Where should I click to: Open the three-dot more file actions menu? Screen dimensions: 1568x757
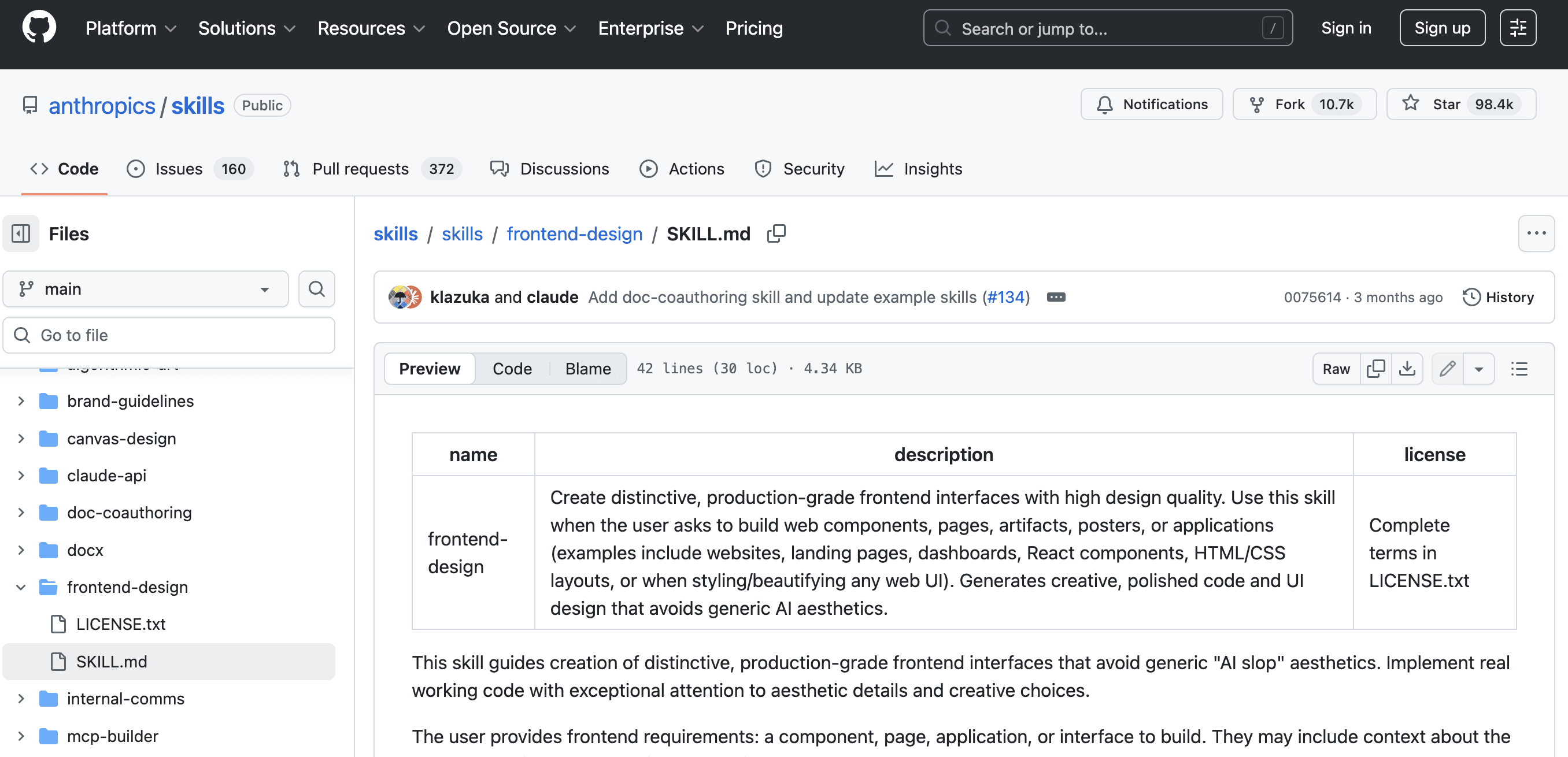pyautogui.click(x=1536, y=233)
